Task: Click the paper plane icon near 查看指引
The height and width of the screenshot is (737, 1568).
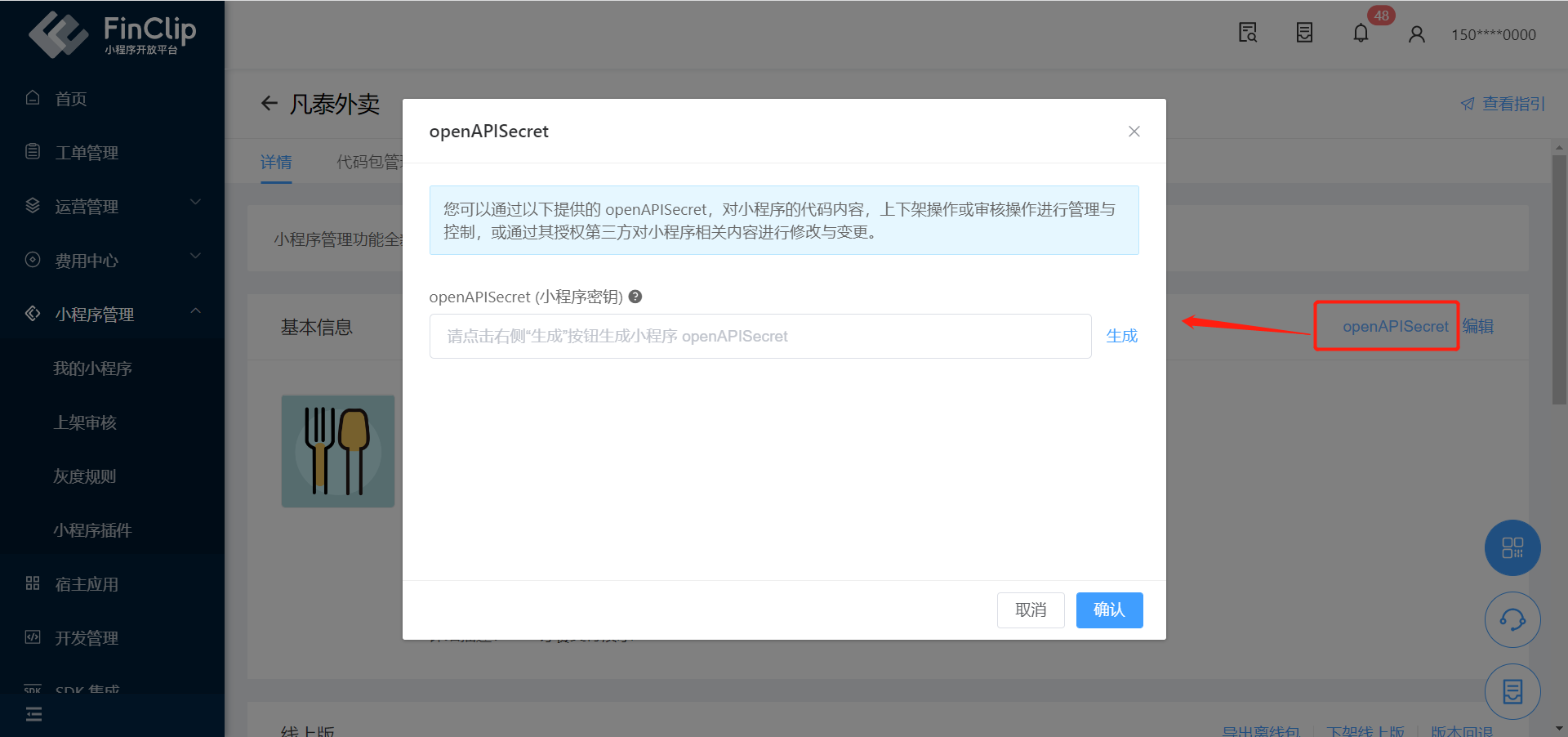Action: [x=1468, y=104]
